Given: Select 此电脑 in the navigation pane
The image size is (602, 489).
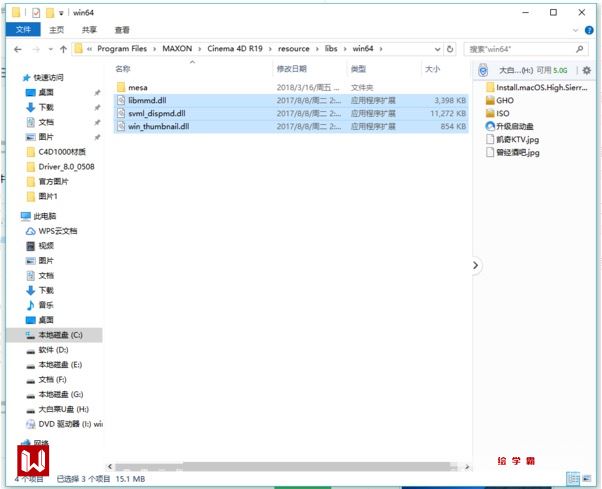Looking at the screenshot, I should coord(39,216).
